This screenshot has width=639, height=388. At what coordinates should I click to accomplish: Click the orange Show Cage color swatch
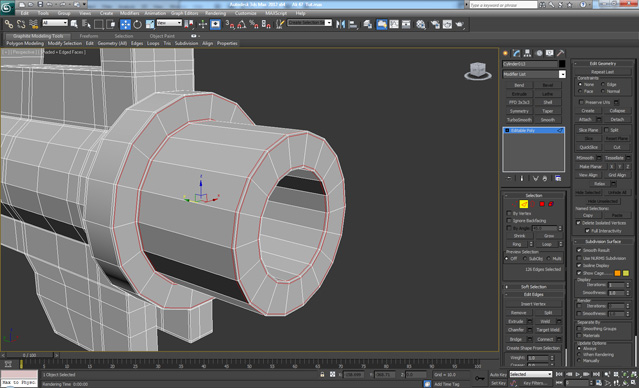[x=617, y=273]
